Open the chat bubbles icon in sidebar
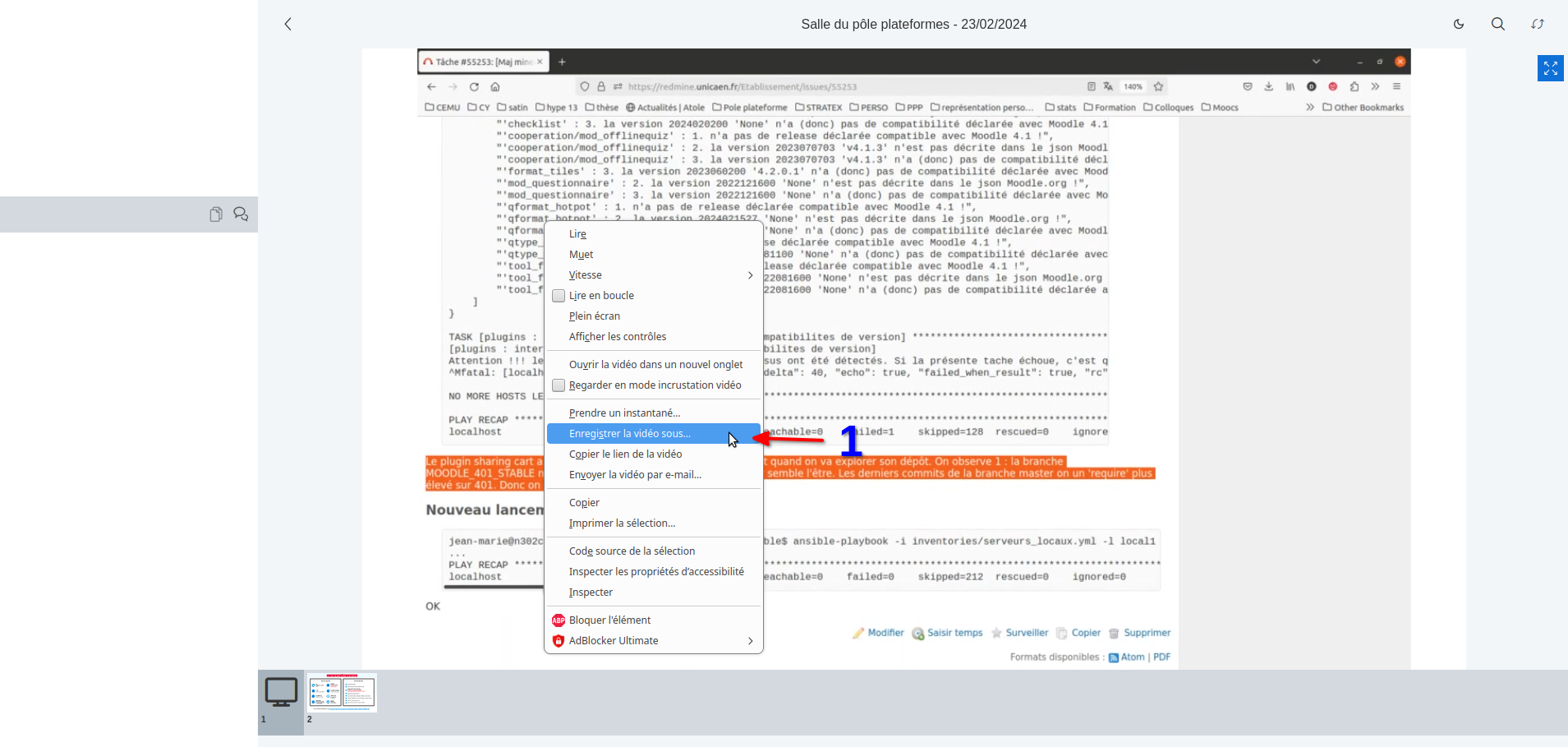The image size is (1568, 747). click(x=241, y=214)
